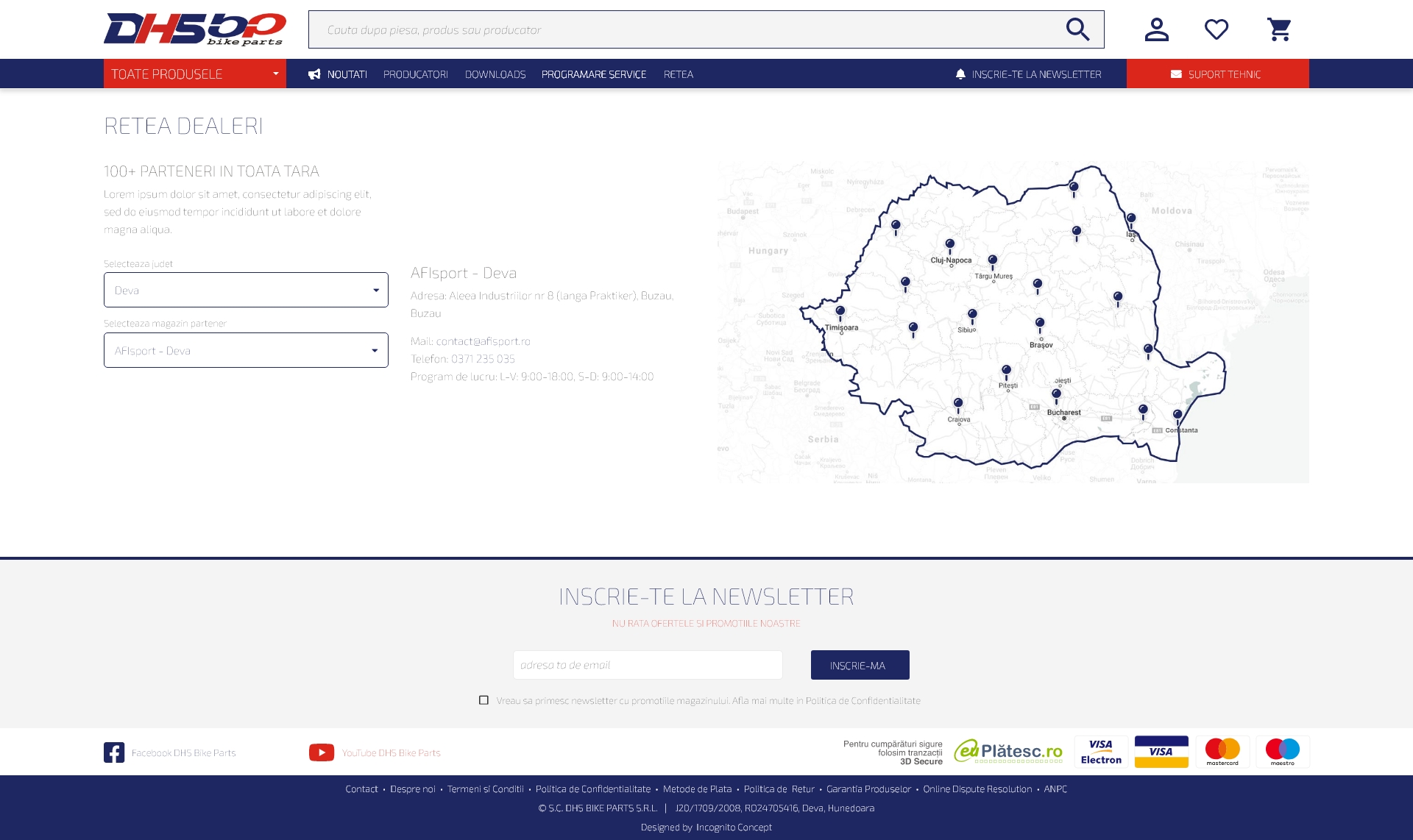The height and width of the screenshot is (840, 1413).
Task: Click the Facebook DHS Bike Parts icon
Action: 114,752
